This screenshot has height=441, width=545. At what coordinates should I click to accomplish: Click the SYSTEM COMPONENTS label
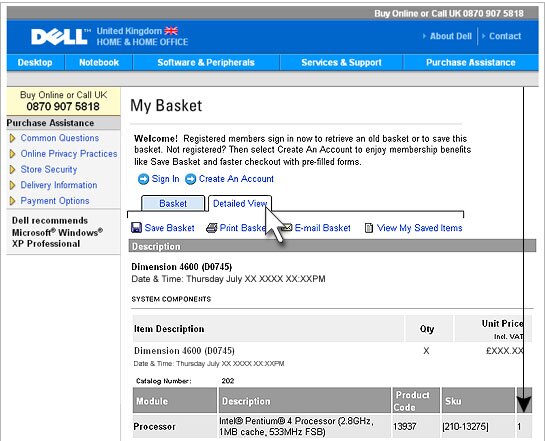(171, 299)
